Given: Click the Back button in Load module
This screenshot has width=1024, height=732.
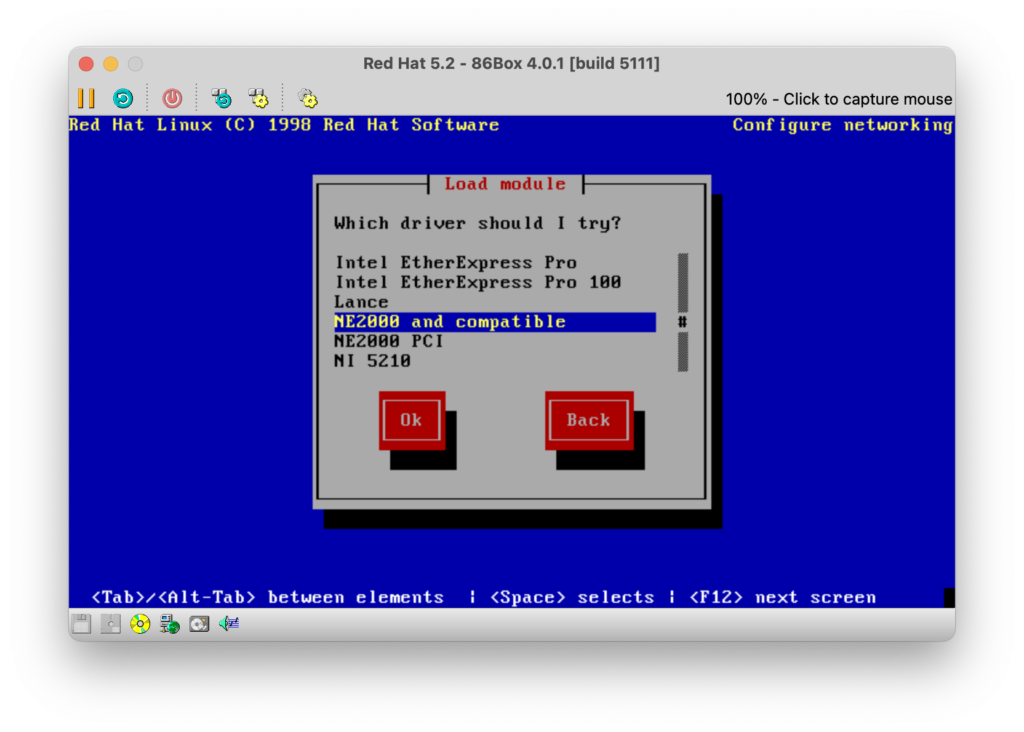Looking at the screenshot, I should pos(589,421).
